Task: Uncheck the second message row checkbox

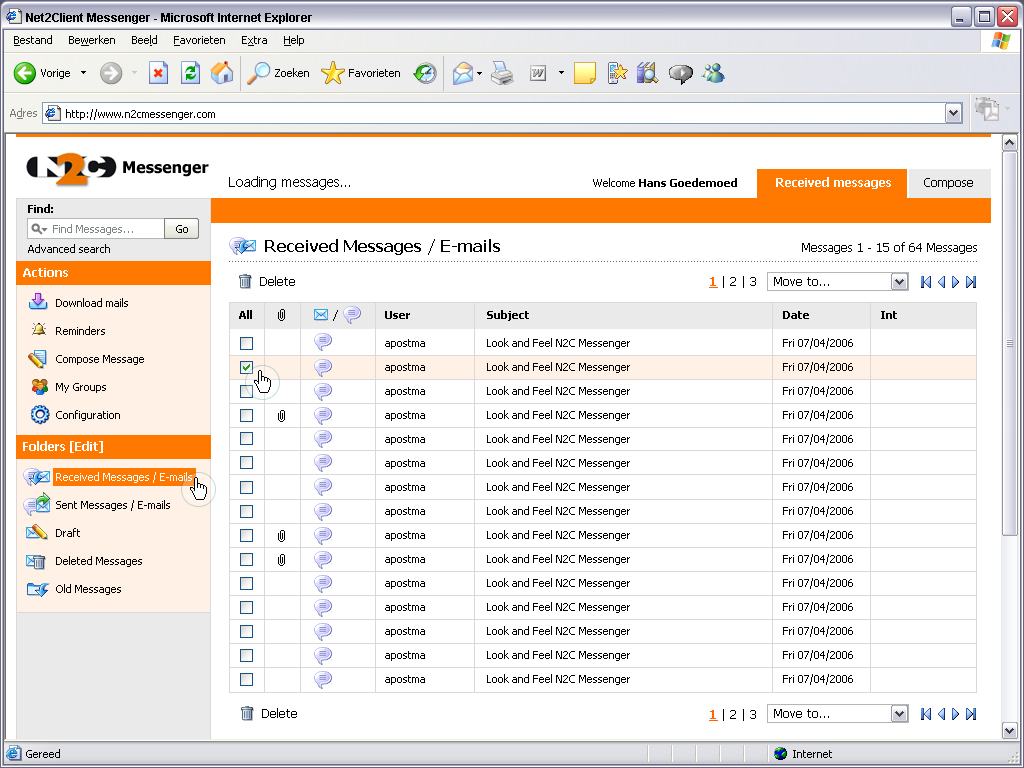Action: [246, 367]
